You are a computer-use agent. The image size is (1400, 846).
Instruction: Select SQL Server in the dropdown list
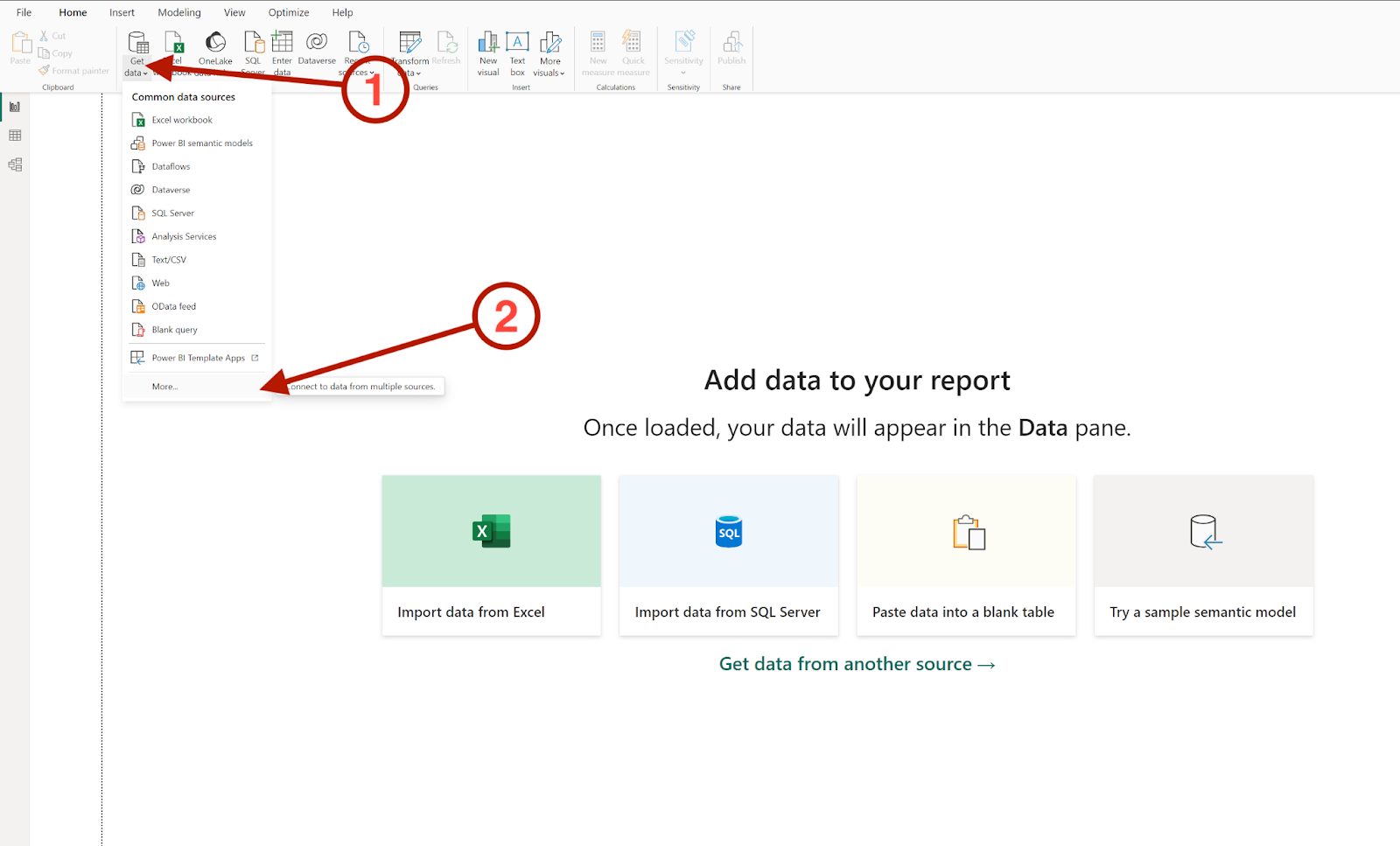pos(196,213)
